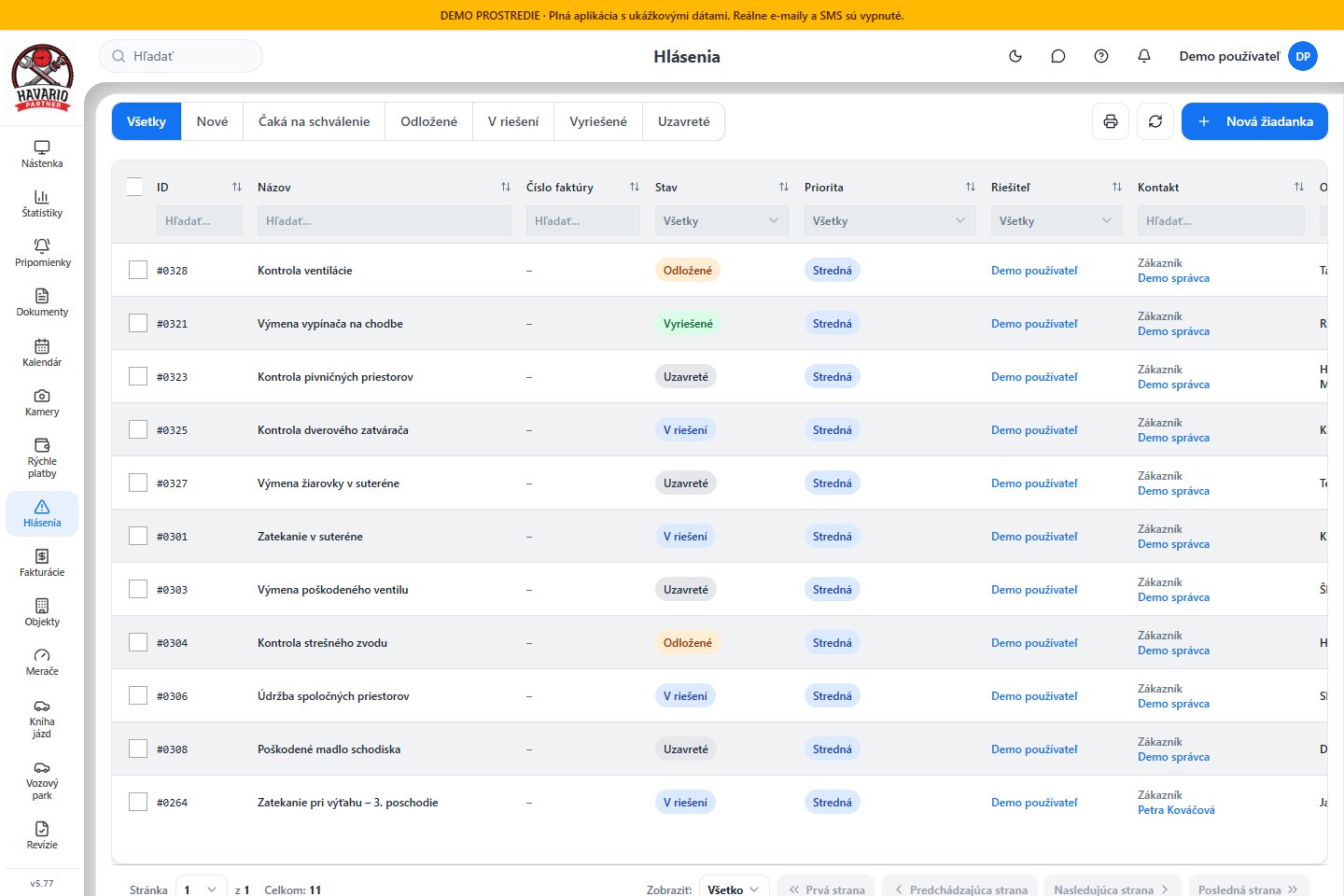The width and height of the screenshot is (1344, 896).
Task: Open Kalendár in sidebar
Action: (x=42, y=354)
